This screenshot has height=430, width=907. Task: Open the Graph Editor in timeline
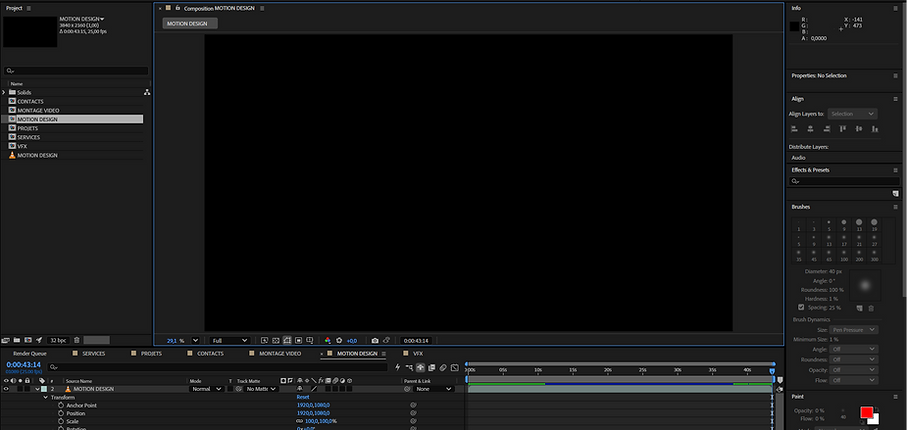click(x=455, y=367)
